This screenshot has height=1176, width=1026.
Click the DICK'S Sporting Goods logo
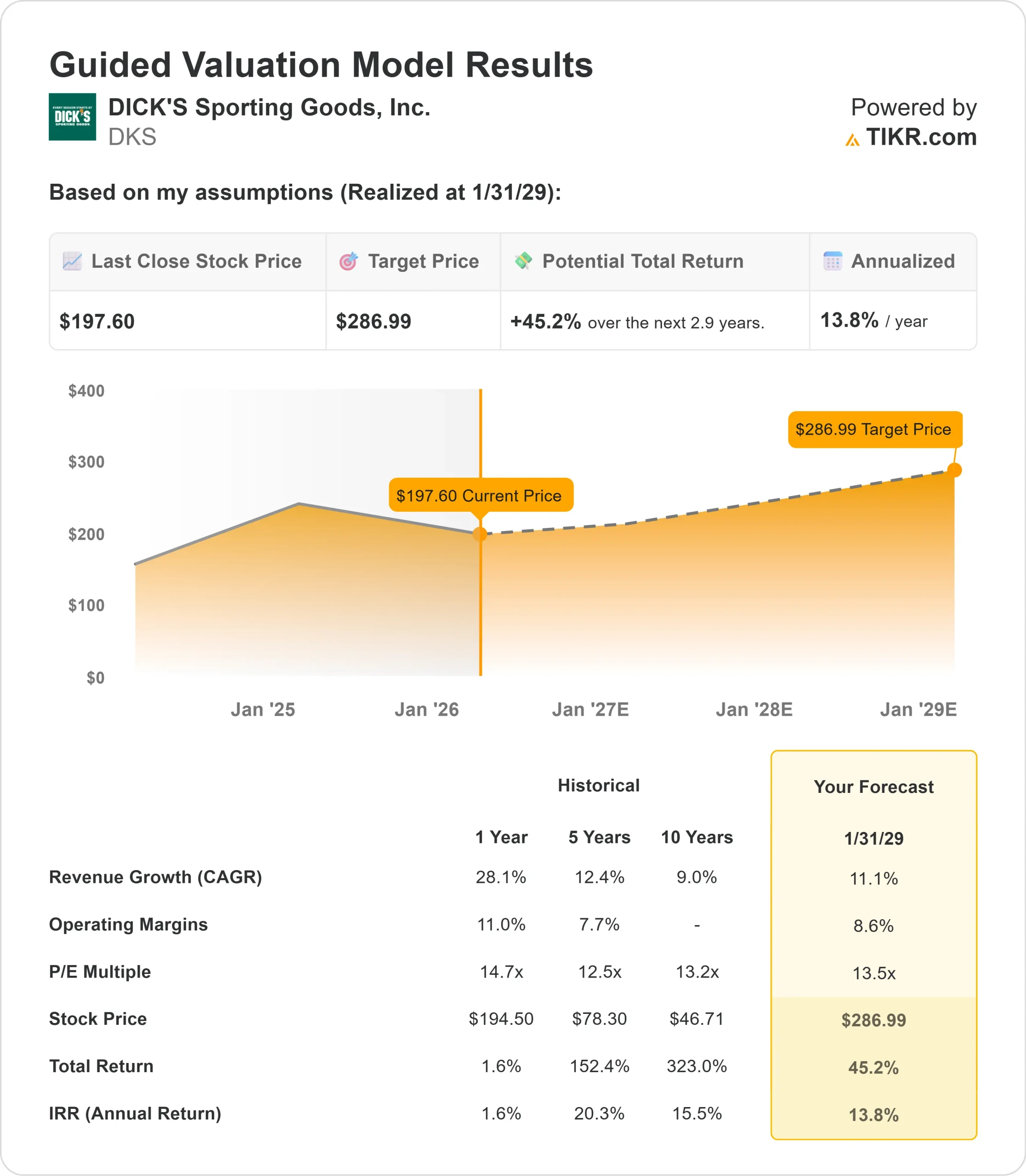(72, 117)
